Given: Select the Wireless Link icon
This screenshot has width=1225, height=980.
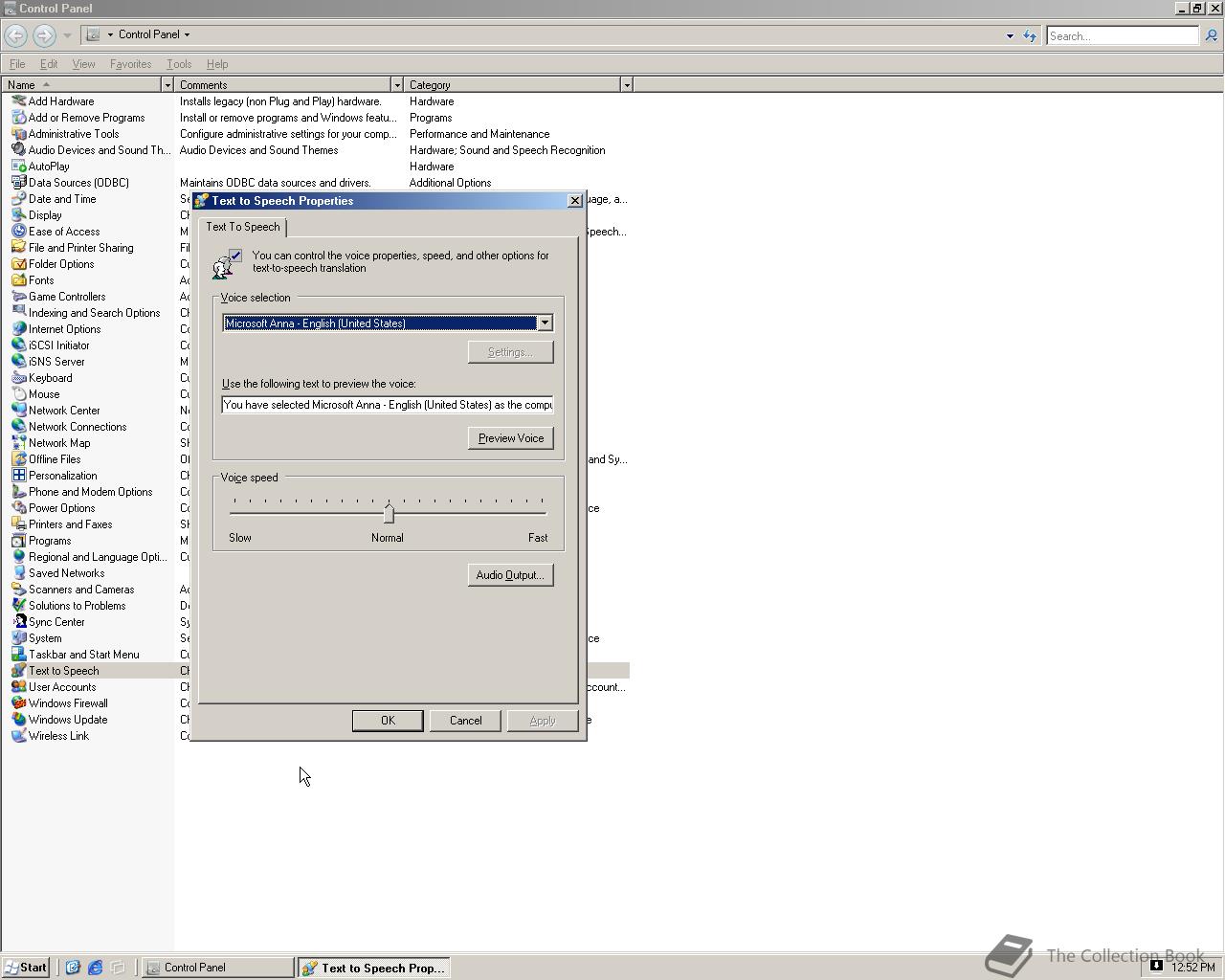Looking at the screenshot, I should click(18, 736).
